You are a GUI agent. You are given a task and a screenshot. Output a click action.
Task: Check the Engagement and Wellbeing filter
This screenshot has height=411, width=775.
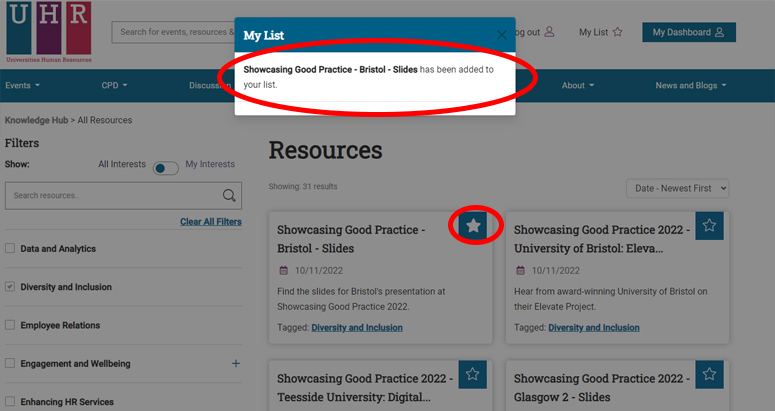point(10,363)
